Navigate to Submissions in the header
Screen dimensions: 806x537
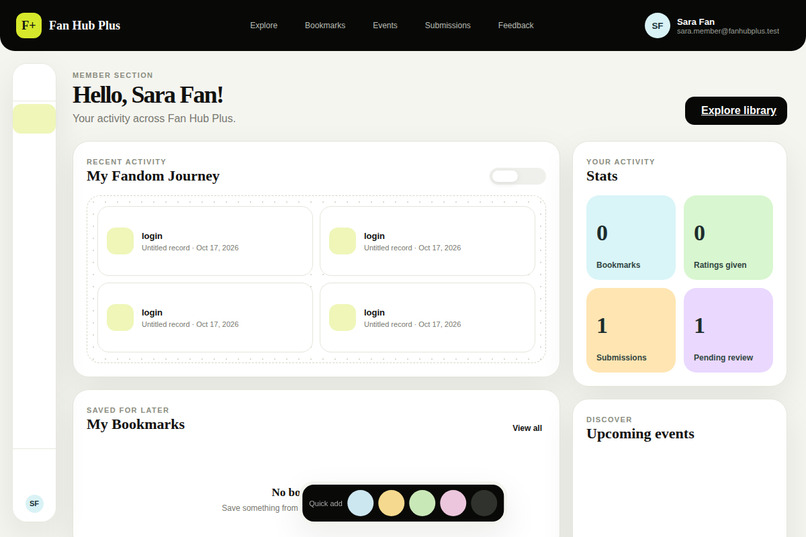[448, 25]
